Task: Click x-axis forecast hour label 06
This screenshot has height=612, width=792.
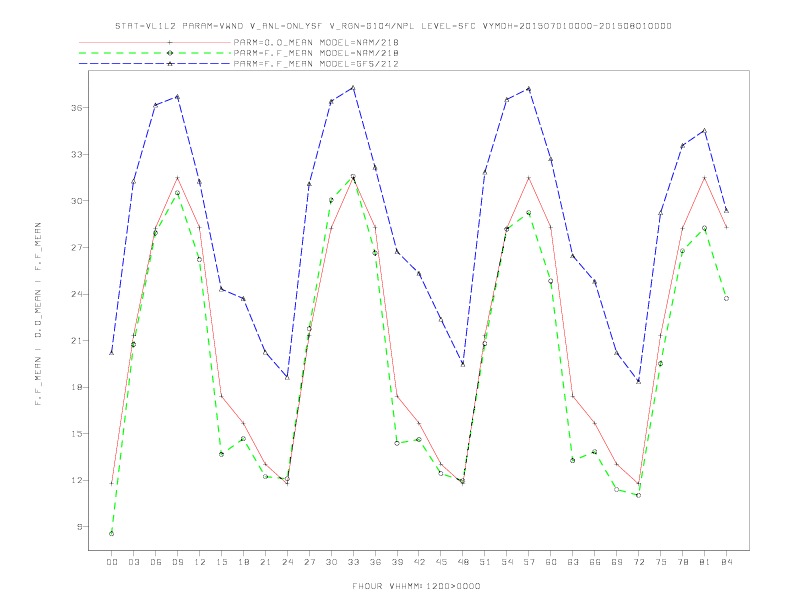Action: point(156,562)
